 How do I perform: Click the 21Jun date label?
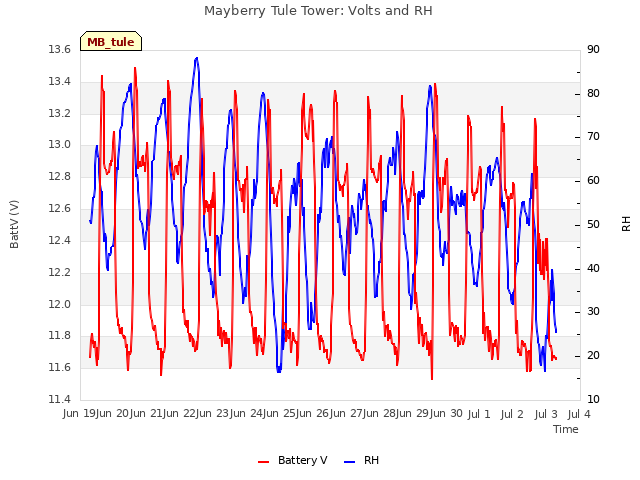pos(164,414)
